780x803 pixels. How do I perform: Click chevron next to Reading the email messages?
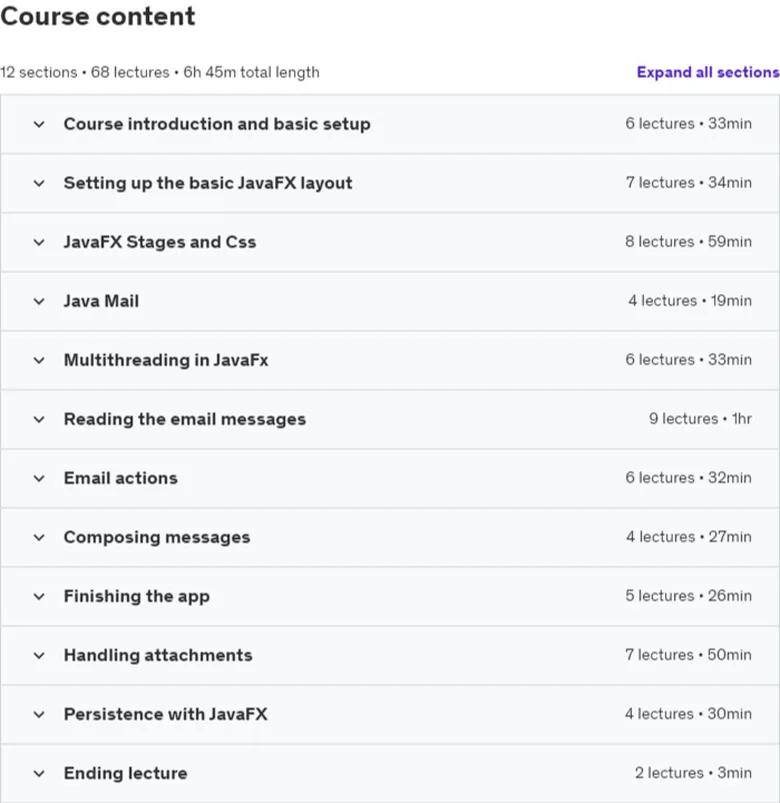tap(39, 419)
